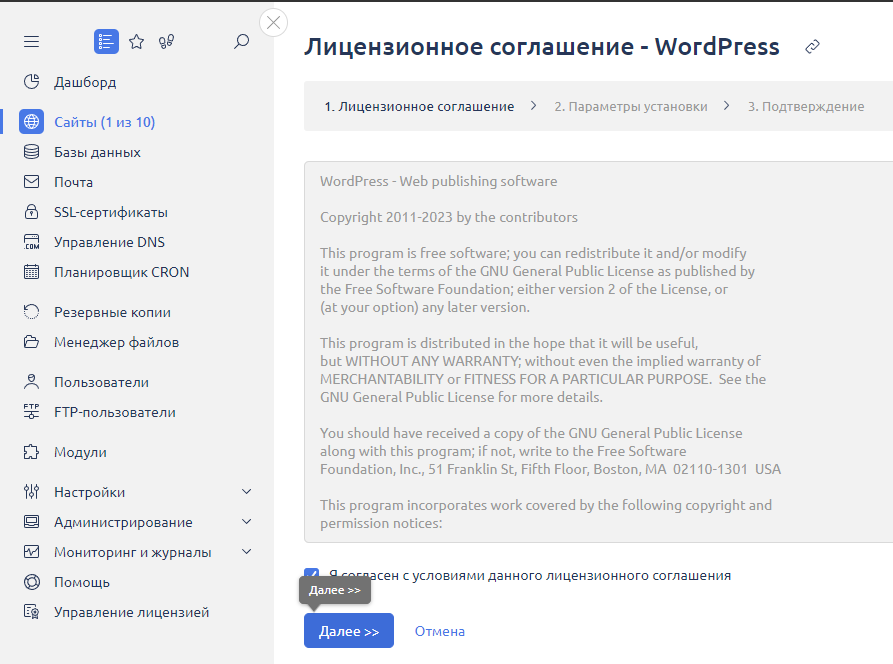Open favorites star icon
Screen dimensions: 893x664
pyautogui.click(x=137, y=42)
